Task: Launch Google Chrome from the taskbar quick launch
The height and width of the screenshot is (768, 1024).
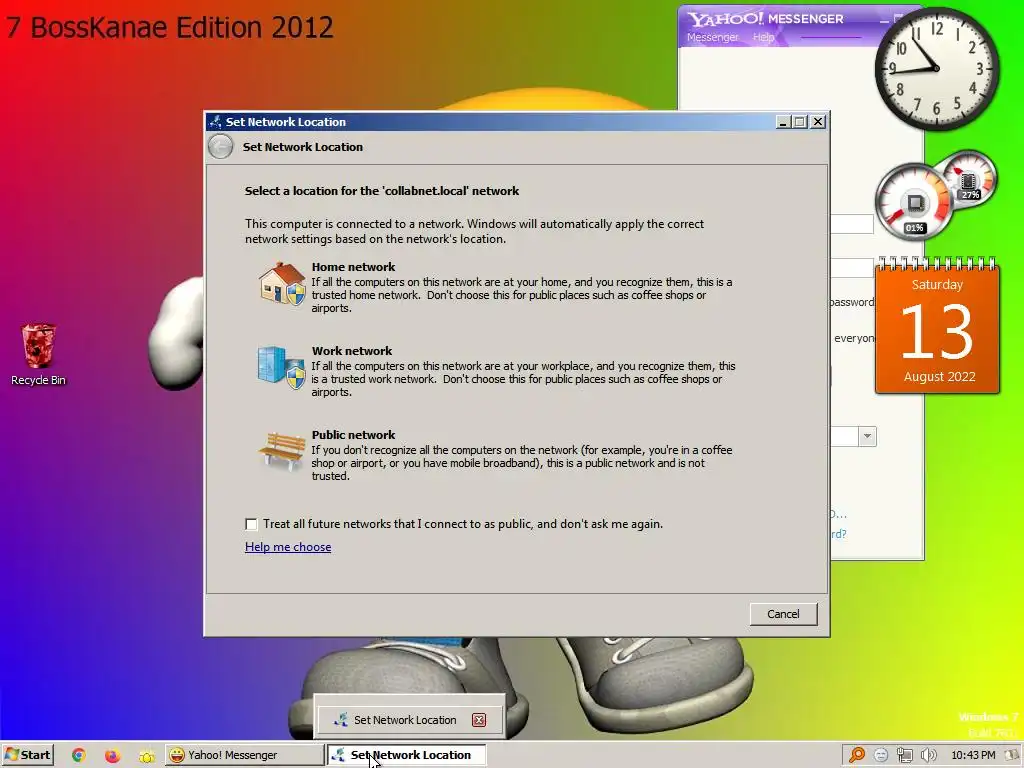Action: 79,756
